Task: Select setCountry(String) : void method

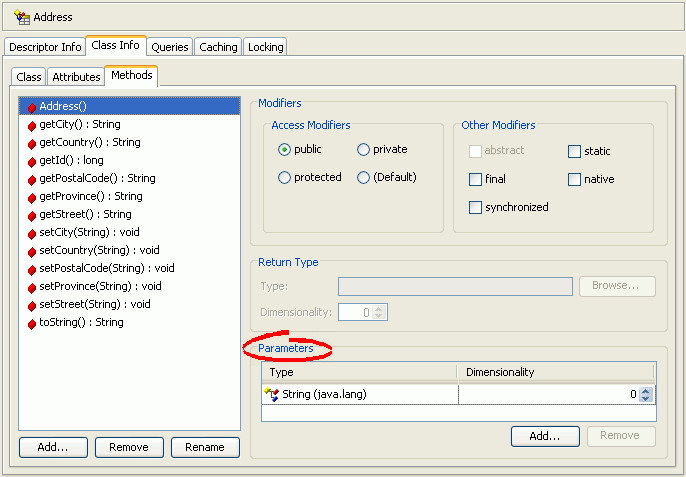Action: [130, 250]
